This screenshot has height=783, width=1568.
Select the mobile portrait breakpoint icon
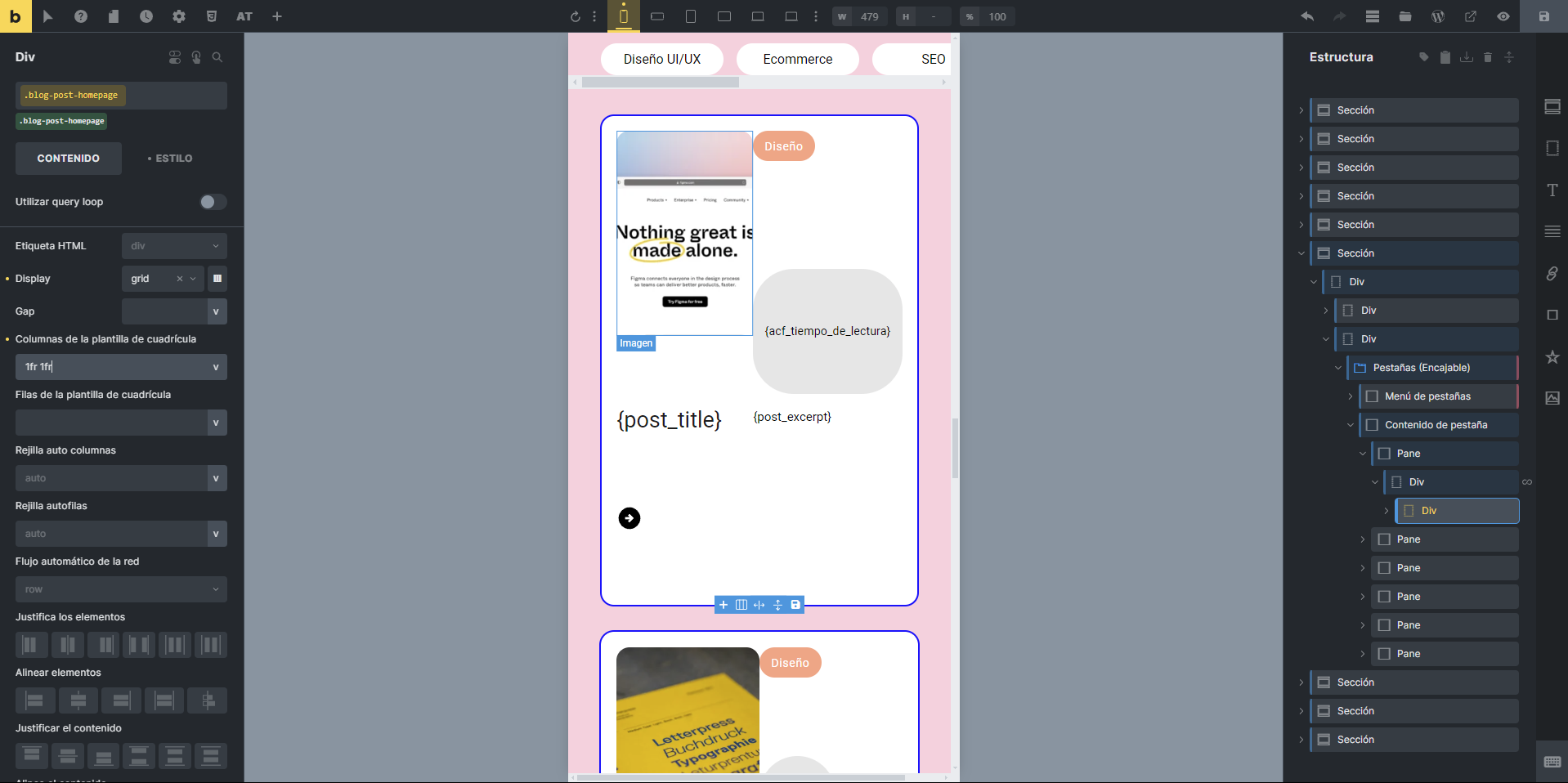624,16
